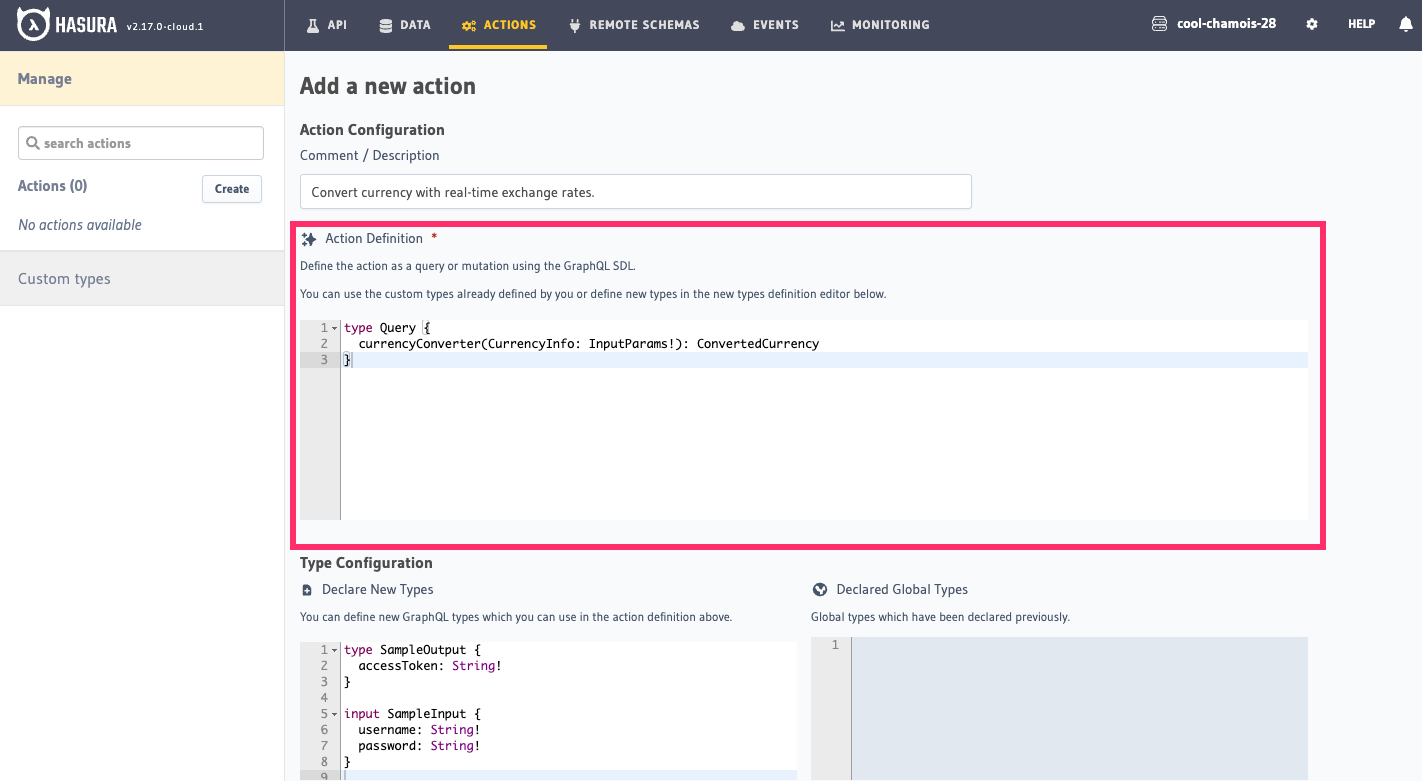This screenshot has height=781, width=1422.
Task: Open the Events tab
Action: point(765,25)
